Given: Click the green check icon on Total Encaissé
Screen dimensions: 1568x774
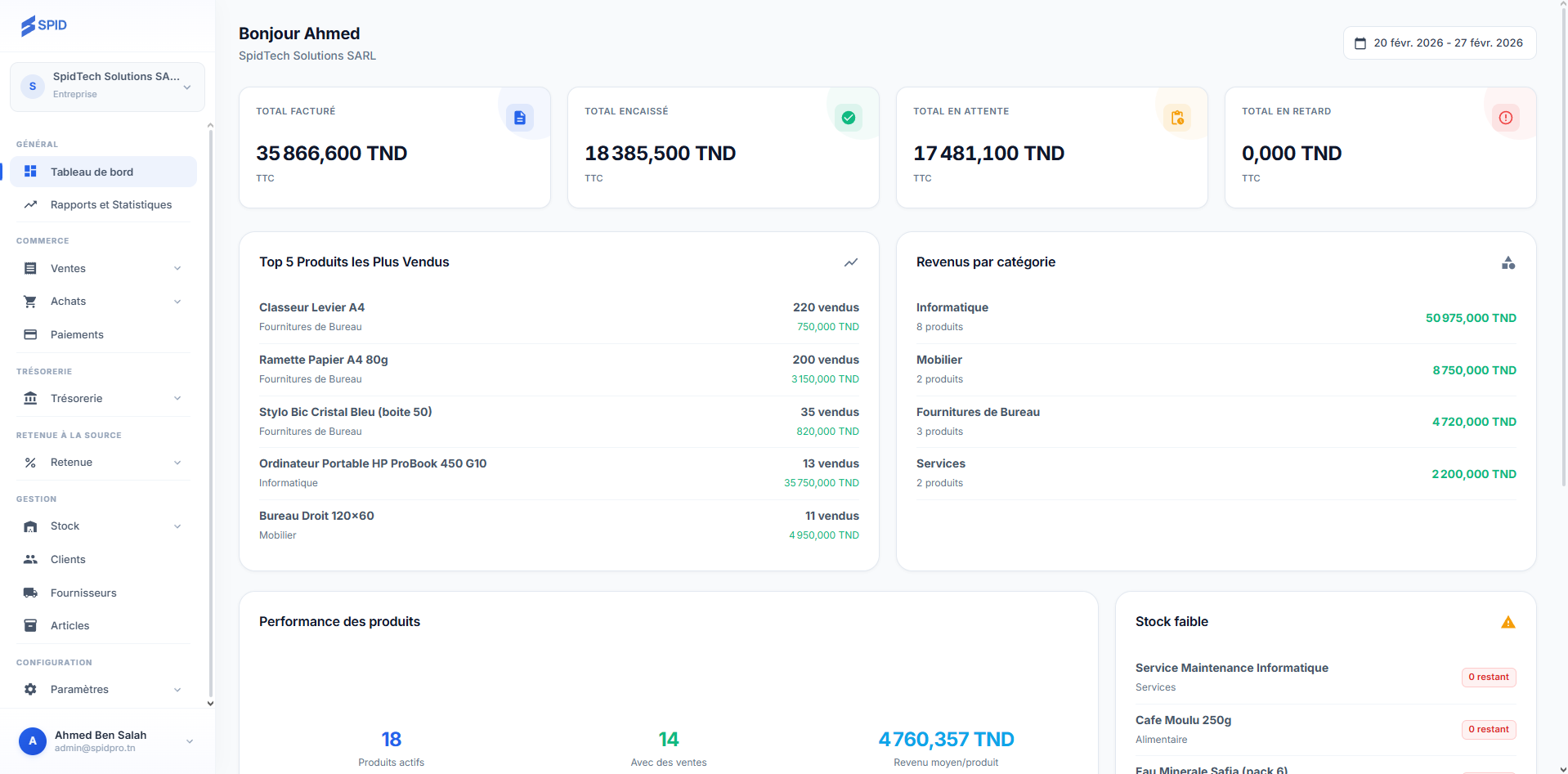Looking at the screenshot, I should [848, 118].
